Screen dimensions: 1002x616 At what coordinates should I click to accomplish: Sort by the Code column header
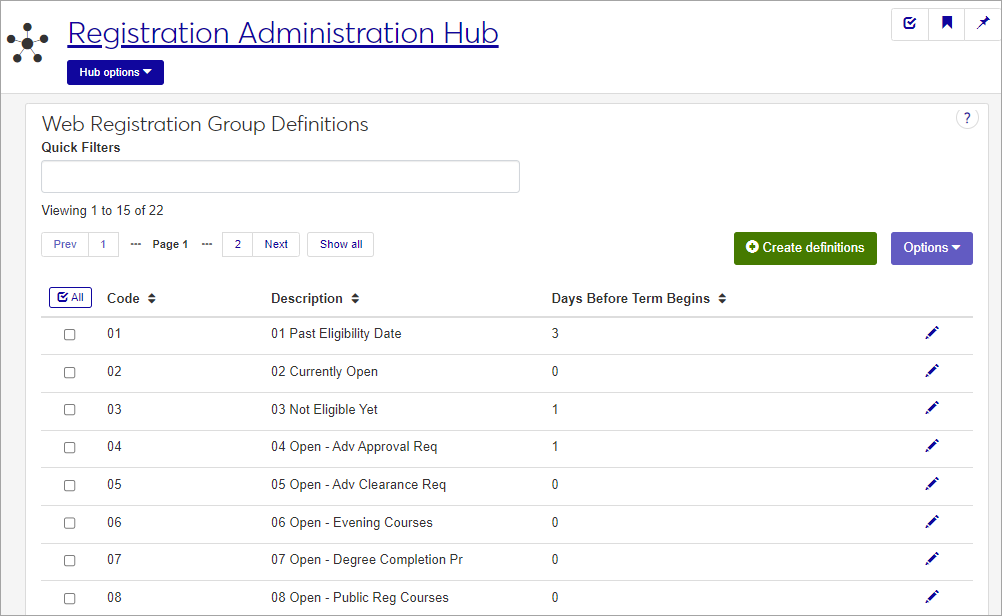pos(131,299)
